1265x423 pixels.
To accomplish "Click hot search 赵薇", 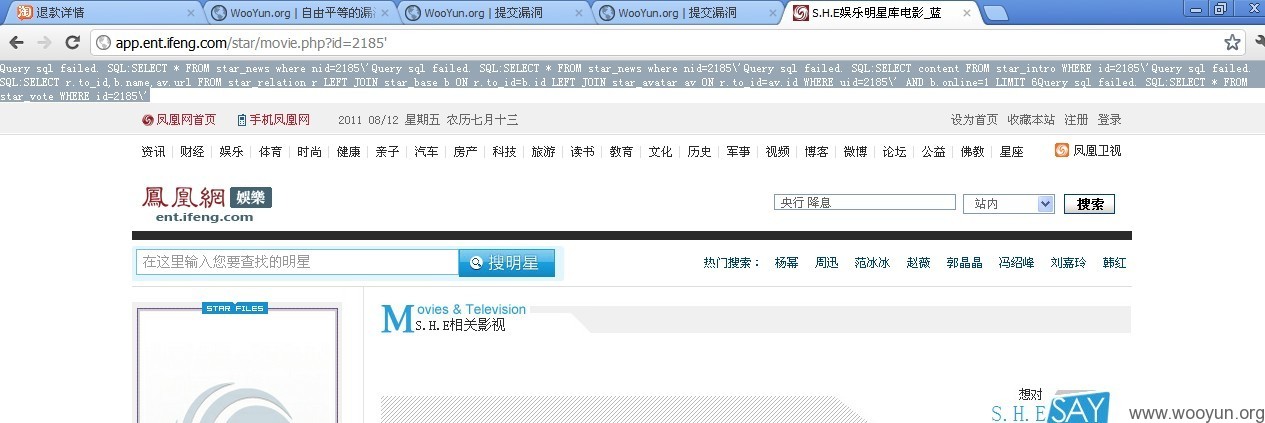I will coord(918,263).
